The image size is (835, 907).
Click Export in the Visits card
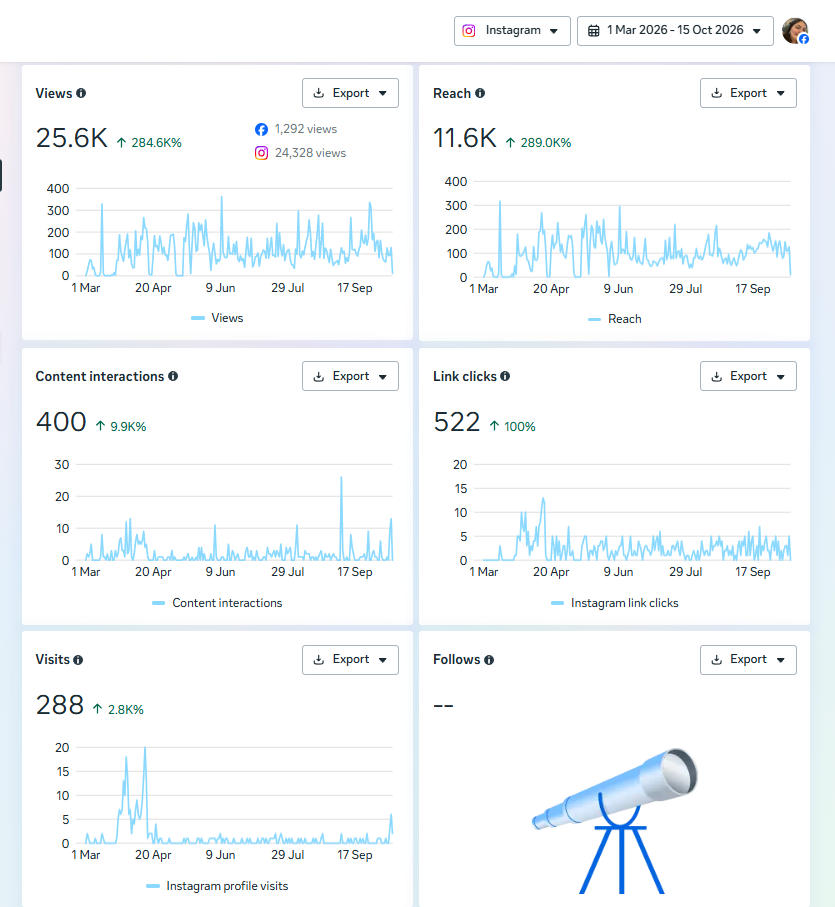[x=350, y=659]
